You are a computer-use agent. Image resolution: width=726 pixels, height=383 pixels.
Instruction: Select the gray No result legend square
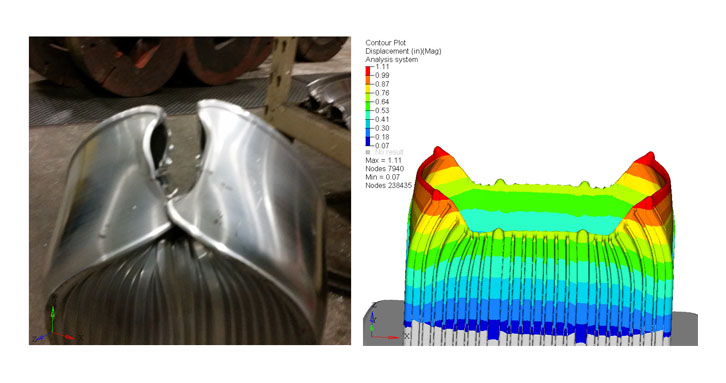[368, 152]
